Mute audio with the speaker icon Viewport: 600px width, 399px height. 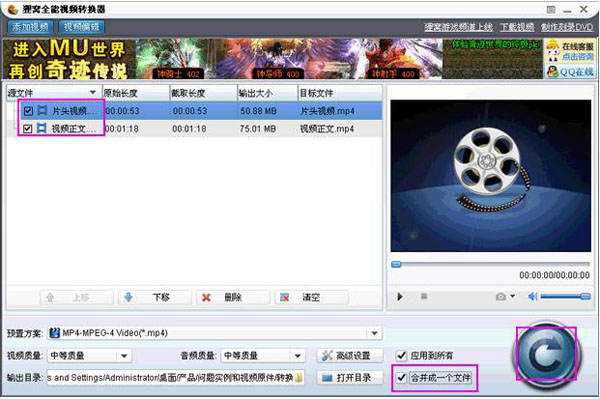tap(533, 296)
